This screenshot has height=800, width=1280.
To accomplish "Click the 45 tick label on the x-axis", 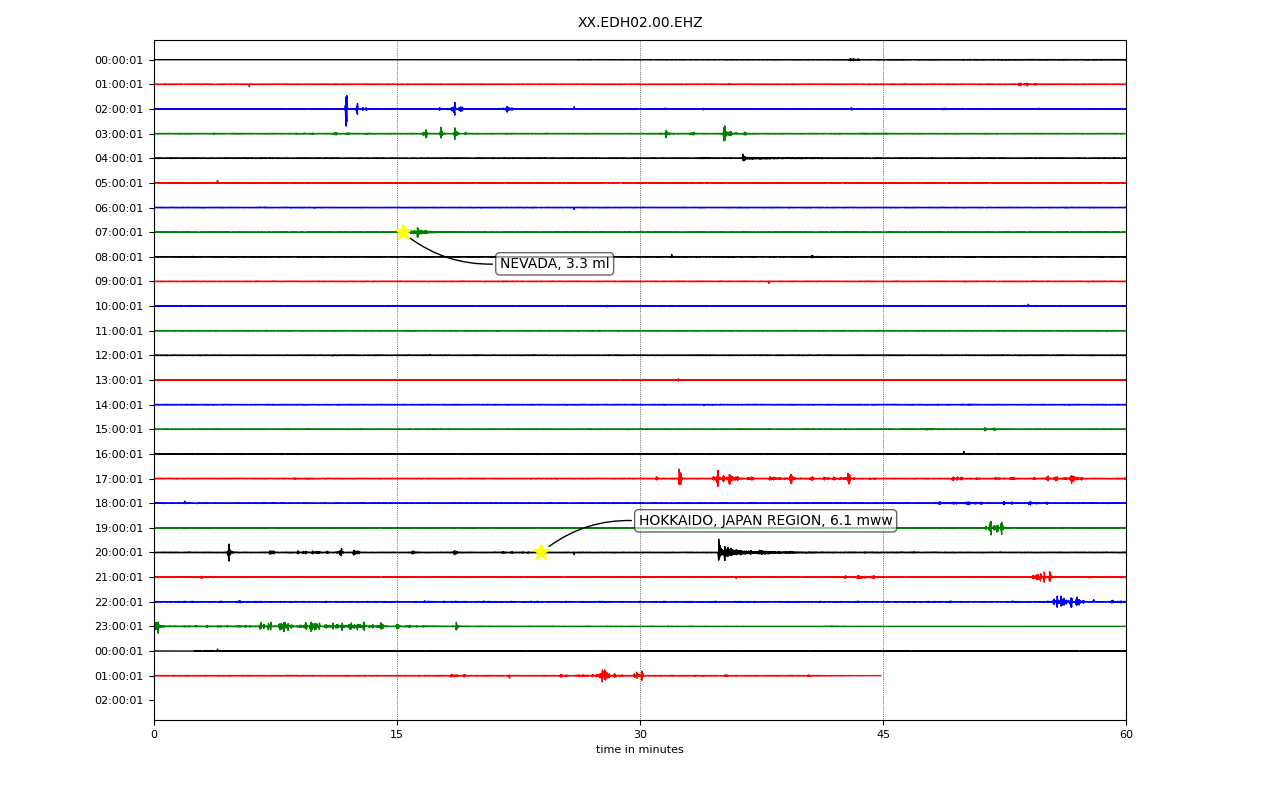I will click(883, 735).
